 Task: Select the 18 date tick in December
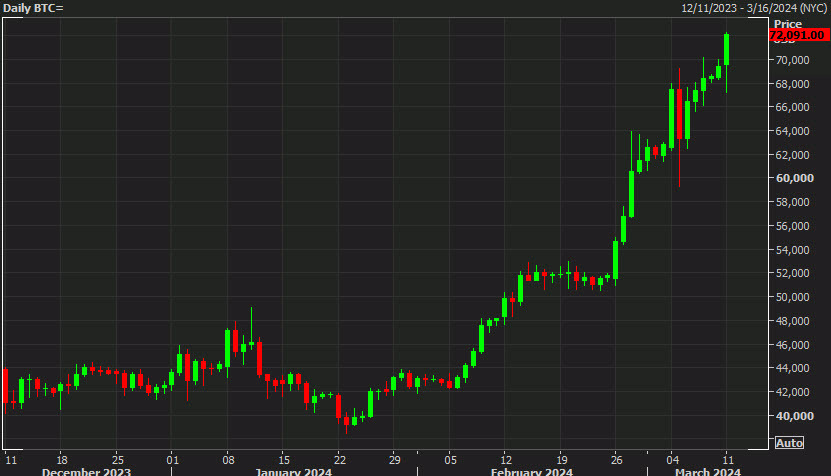coord(62,460)
